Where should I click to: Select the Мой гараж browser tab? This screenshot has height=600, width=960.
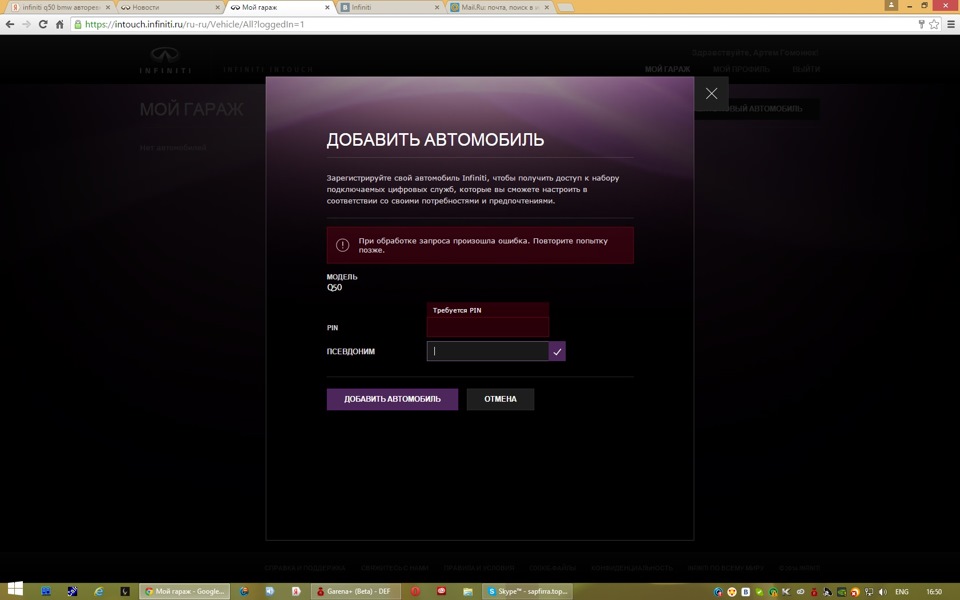pyautogui.click(x=279, y=7)
